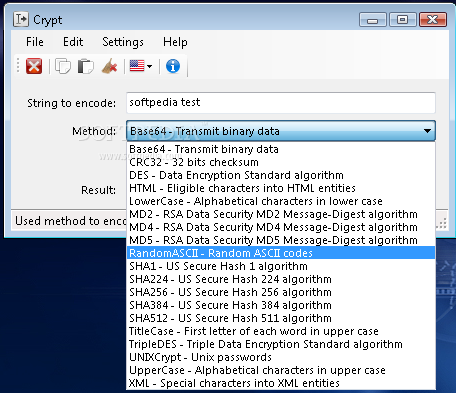Click the Crypt application title icon

(21, 19)
